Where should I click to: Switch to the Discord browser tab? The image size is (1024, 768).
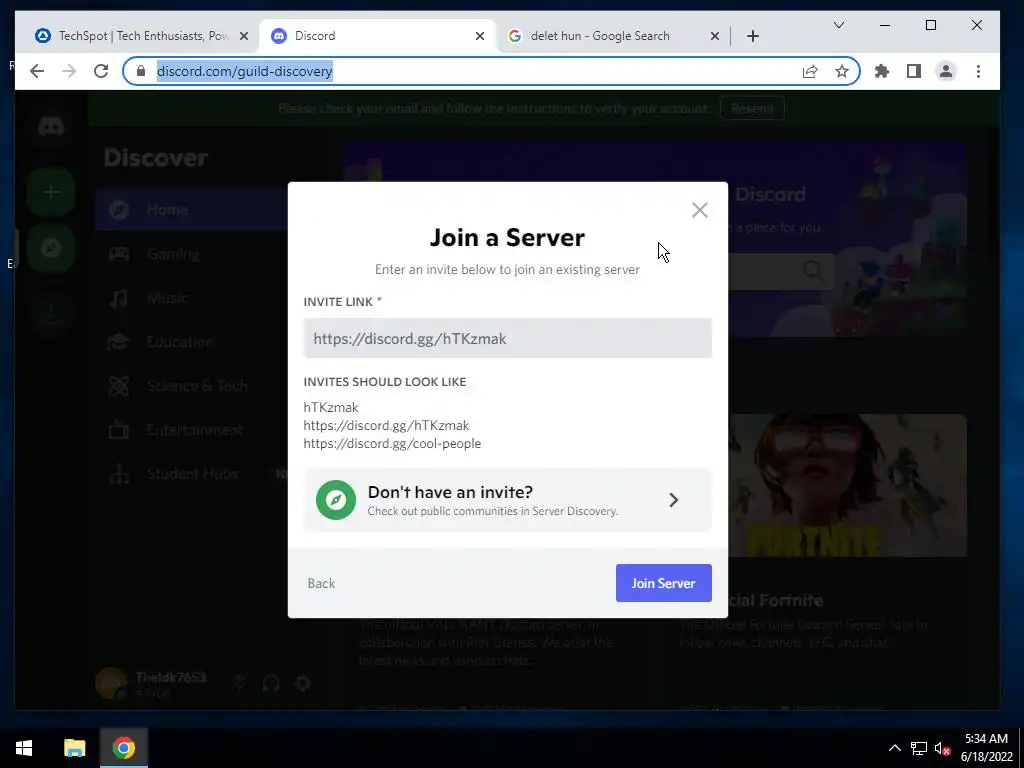click(377, 36)
